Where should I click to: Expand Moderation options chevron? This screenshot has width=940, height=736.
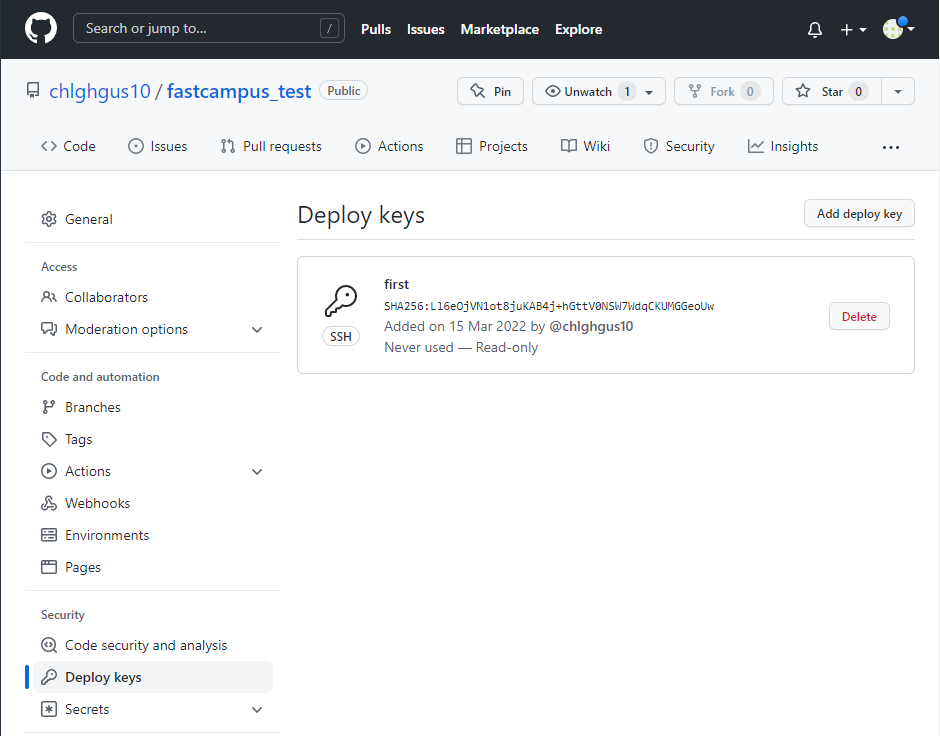pos(257,330)
